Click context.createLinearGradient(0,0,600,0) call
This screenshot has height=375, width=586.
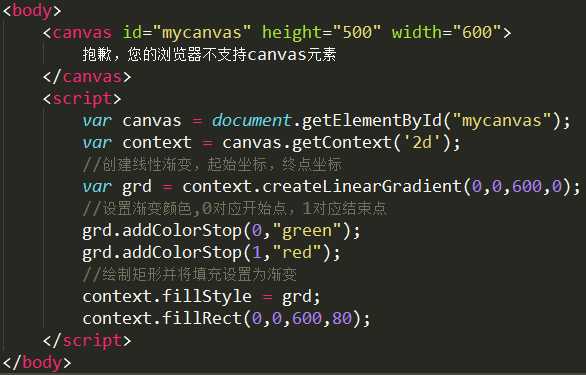point(377,187)
